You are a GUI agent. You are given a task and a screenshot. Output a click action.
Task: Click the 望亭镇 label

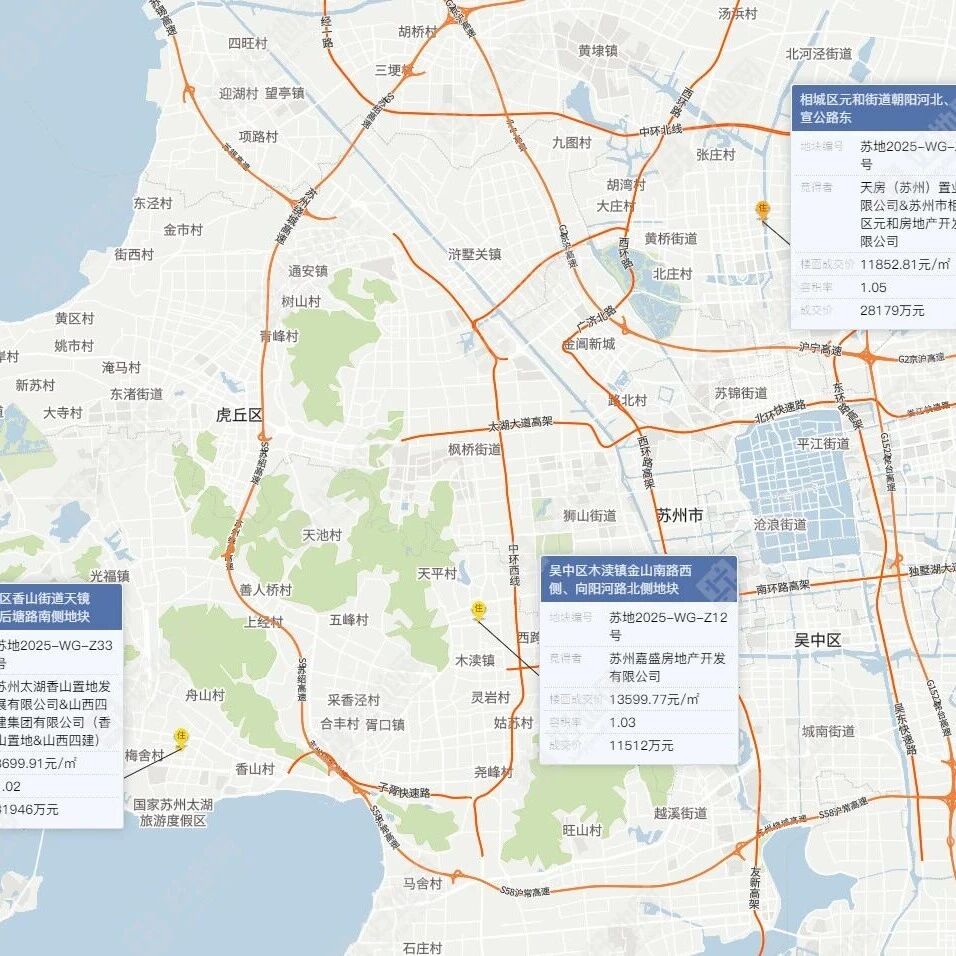285,93
